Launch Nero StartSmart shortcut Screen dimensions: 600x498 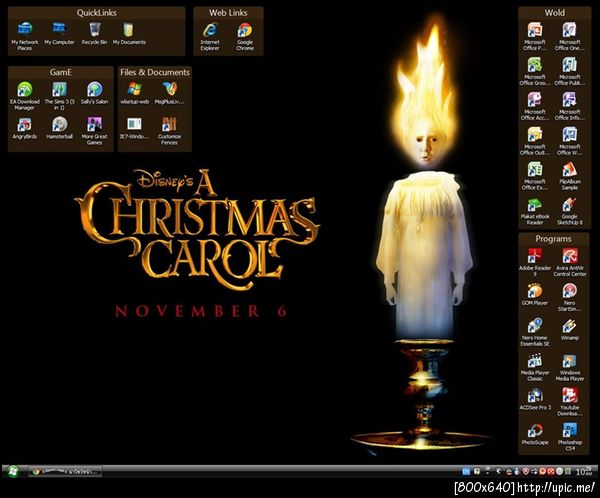(569, 297)
